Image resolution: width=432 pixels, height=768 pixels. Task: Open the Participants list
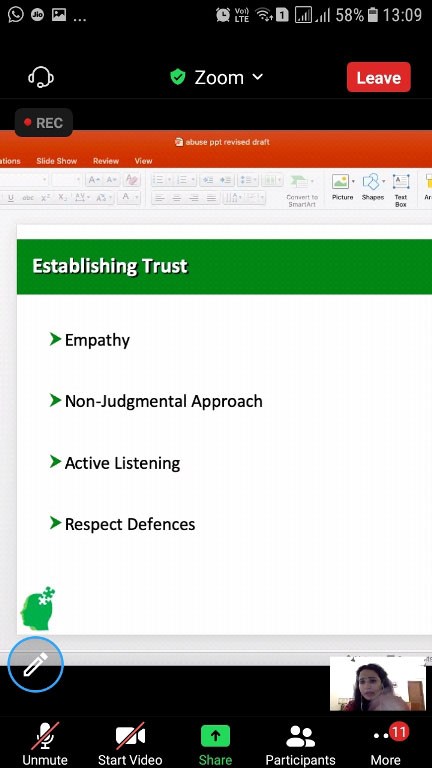tap(300, 744)
